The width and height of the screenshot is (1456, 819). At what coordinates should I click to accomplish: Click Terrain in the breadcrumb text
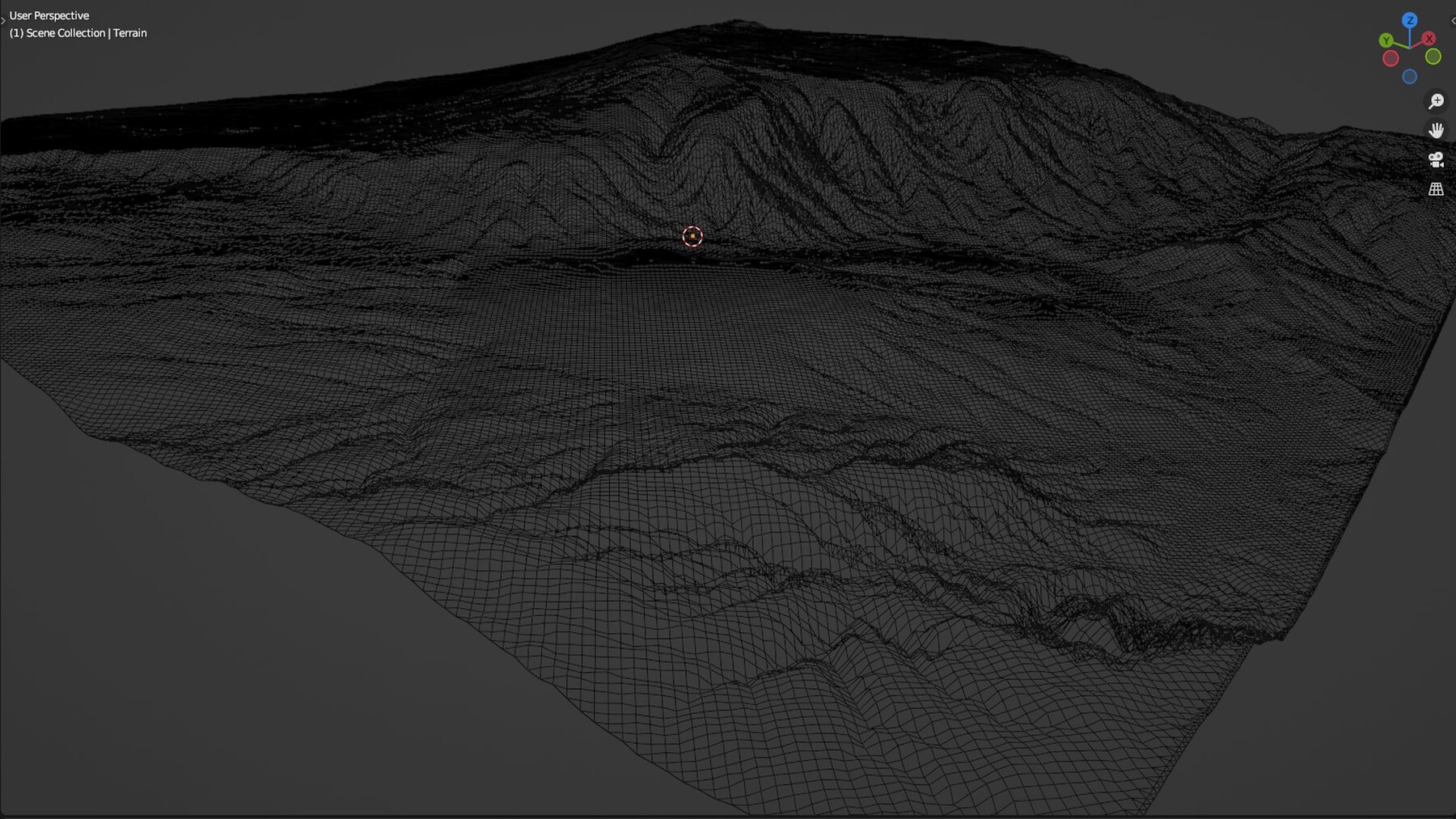(132, 33)
